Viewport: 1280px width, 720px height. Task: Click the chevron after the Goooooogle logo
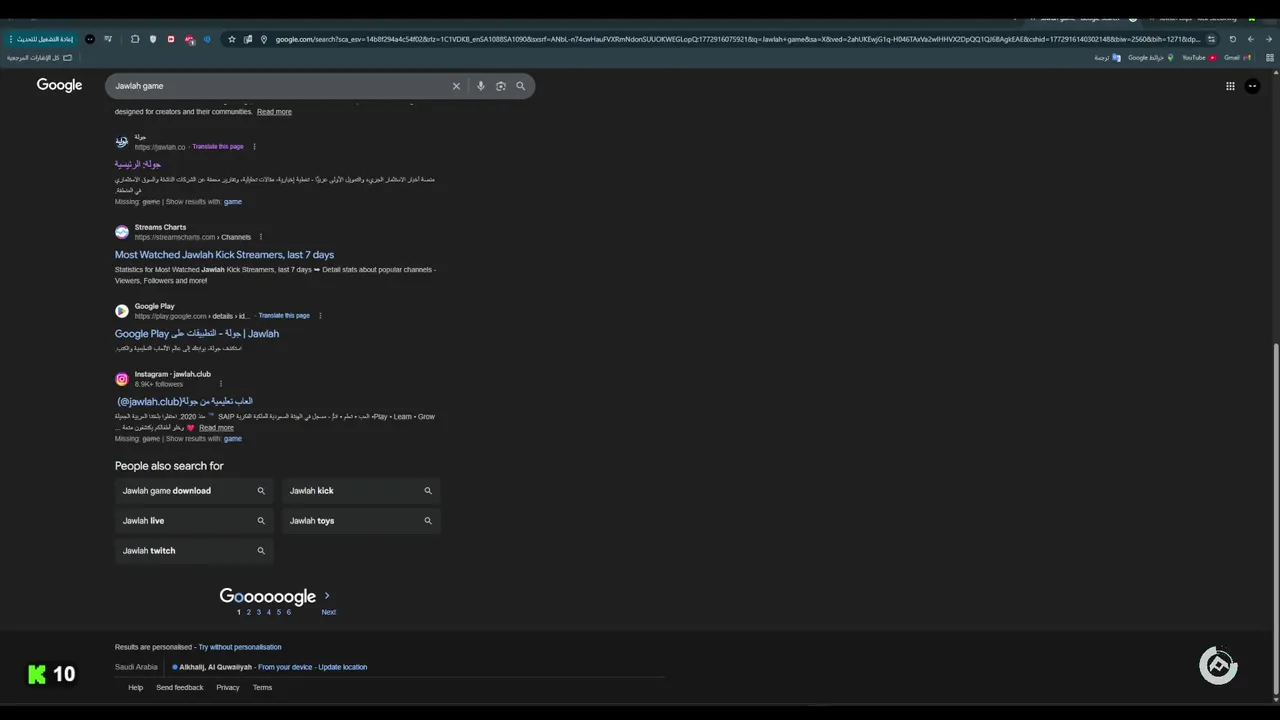[327, 596]
